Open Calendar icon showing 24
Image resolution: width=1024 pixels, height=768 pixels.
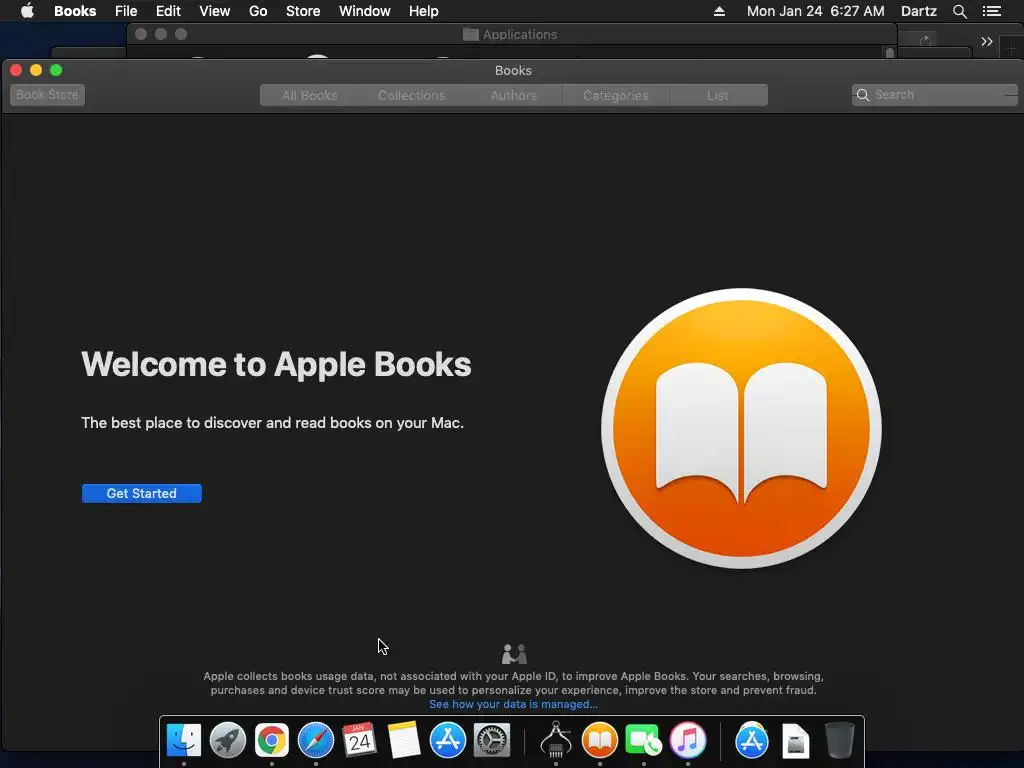click(x=359, y=741)
